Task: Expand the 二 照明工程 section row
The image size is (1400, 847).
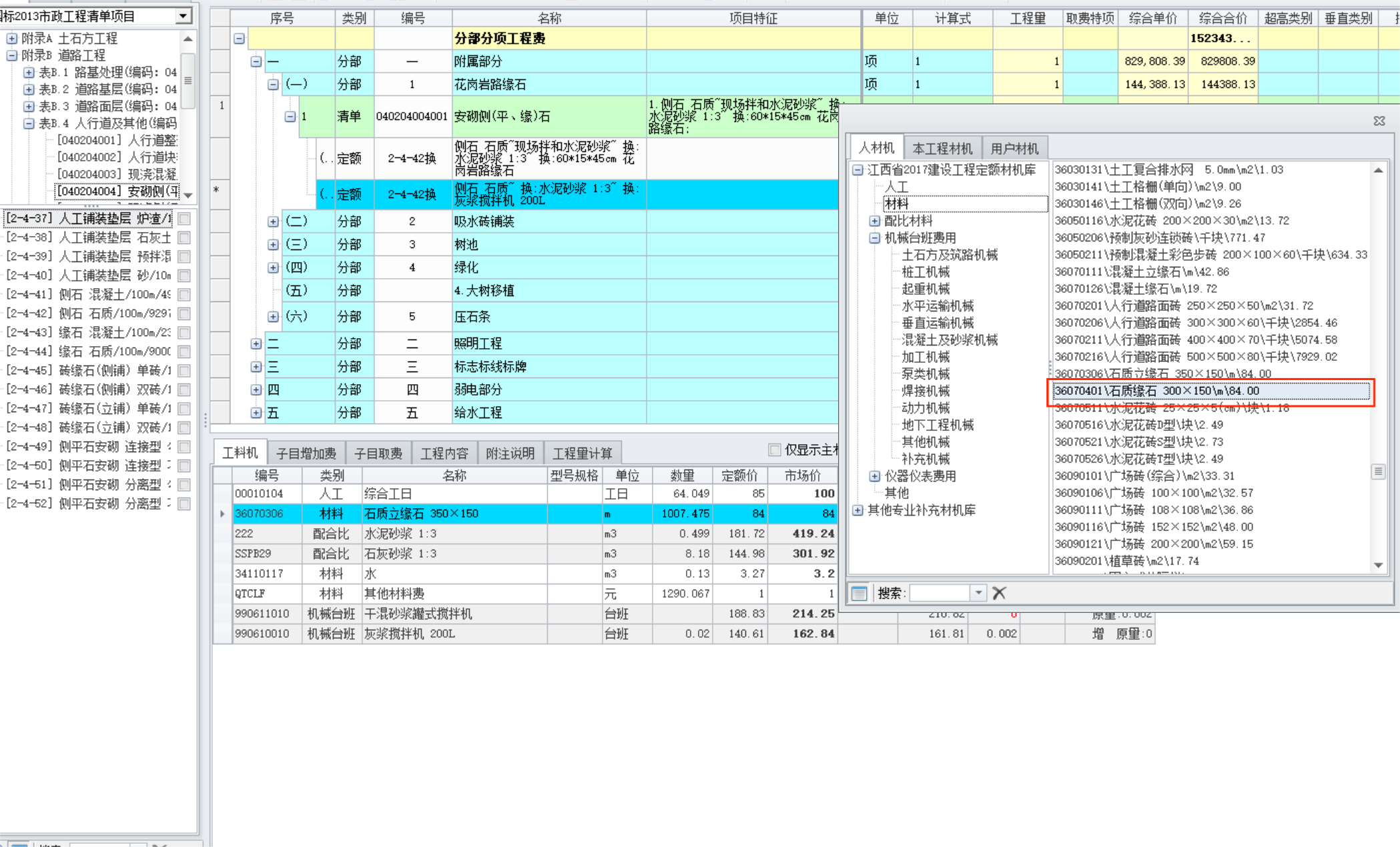Action: click(x=256, y=343)
